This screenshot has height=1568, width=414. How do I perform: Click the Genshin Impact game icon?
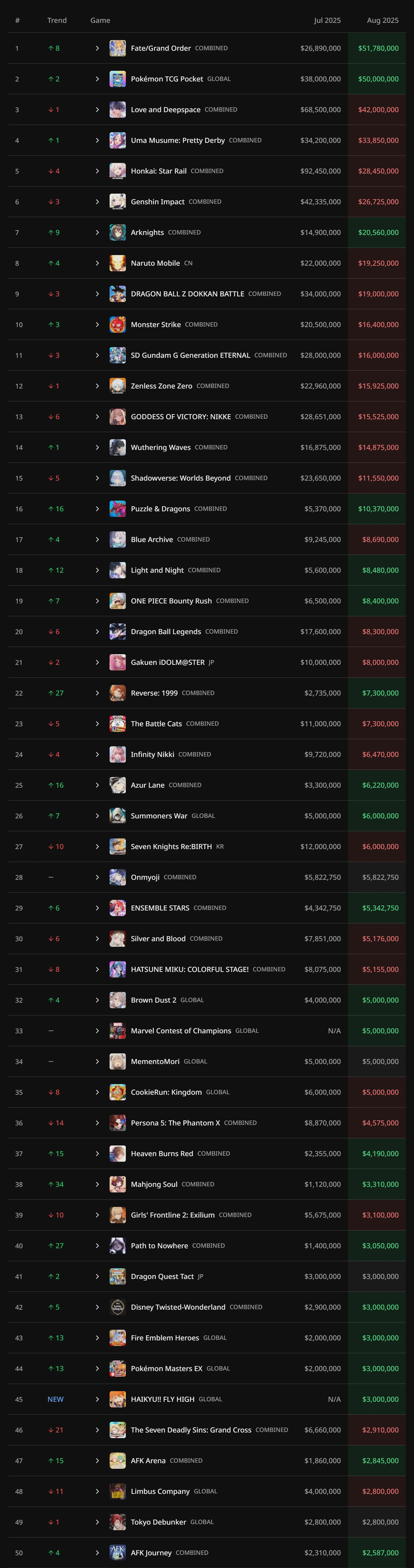pos(117,201)
